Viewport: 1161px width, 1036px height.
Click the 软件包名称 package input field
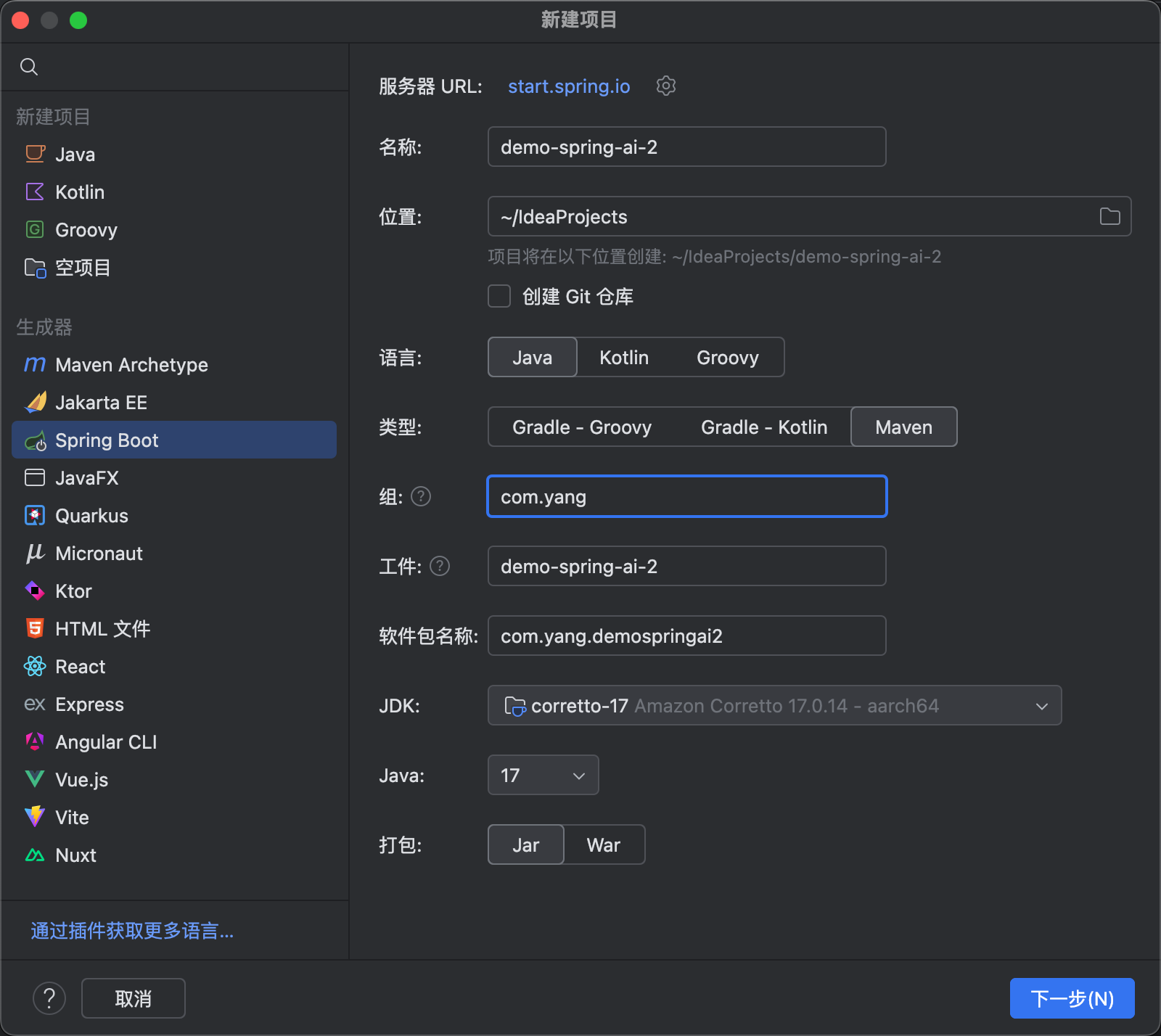687,636
